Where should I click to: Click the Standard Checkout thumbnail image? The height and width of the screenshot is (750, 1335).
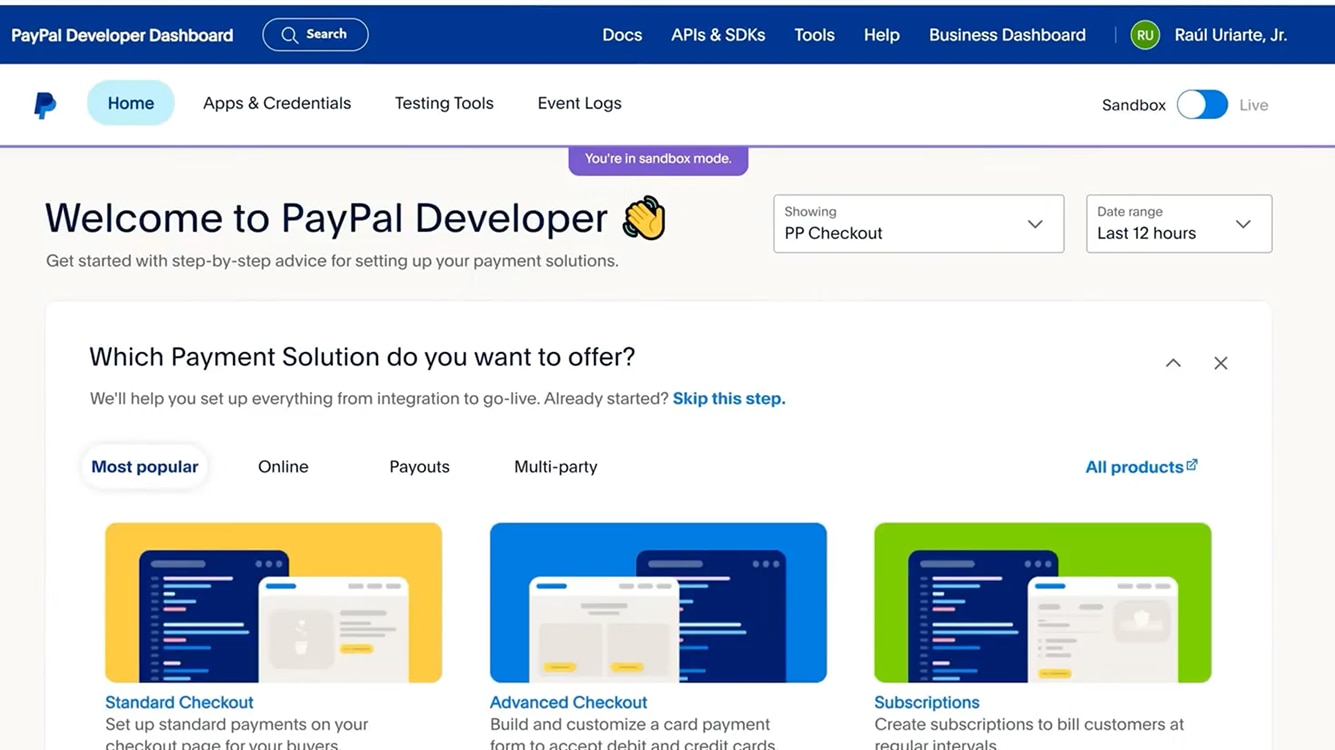click(x=273, y=602)
